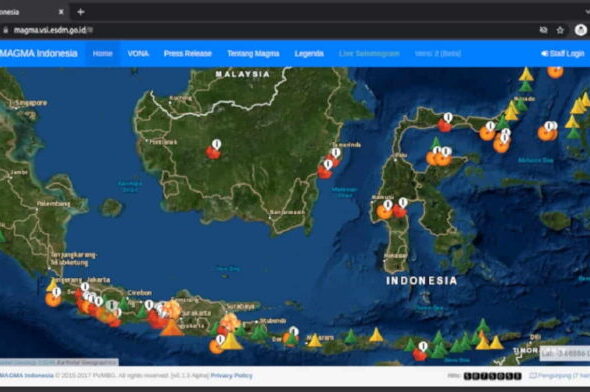Screen dimensions: 590x392
Task: Click the Staff Login button
Action: pyautogui.click(x=563, y=53)
